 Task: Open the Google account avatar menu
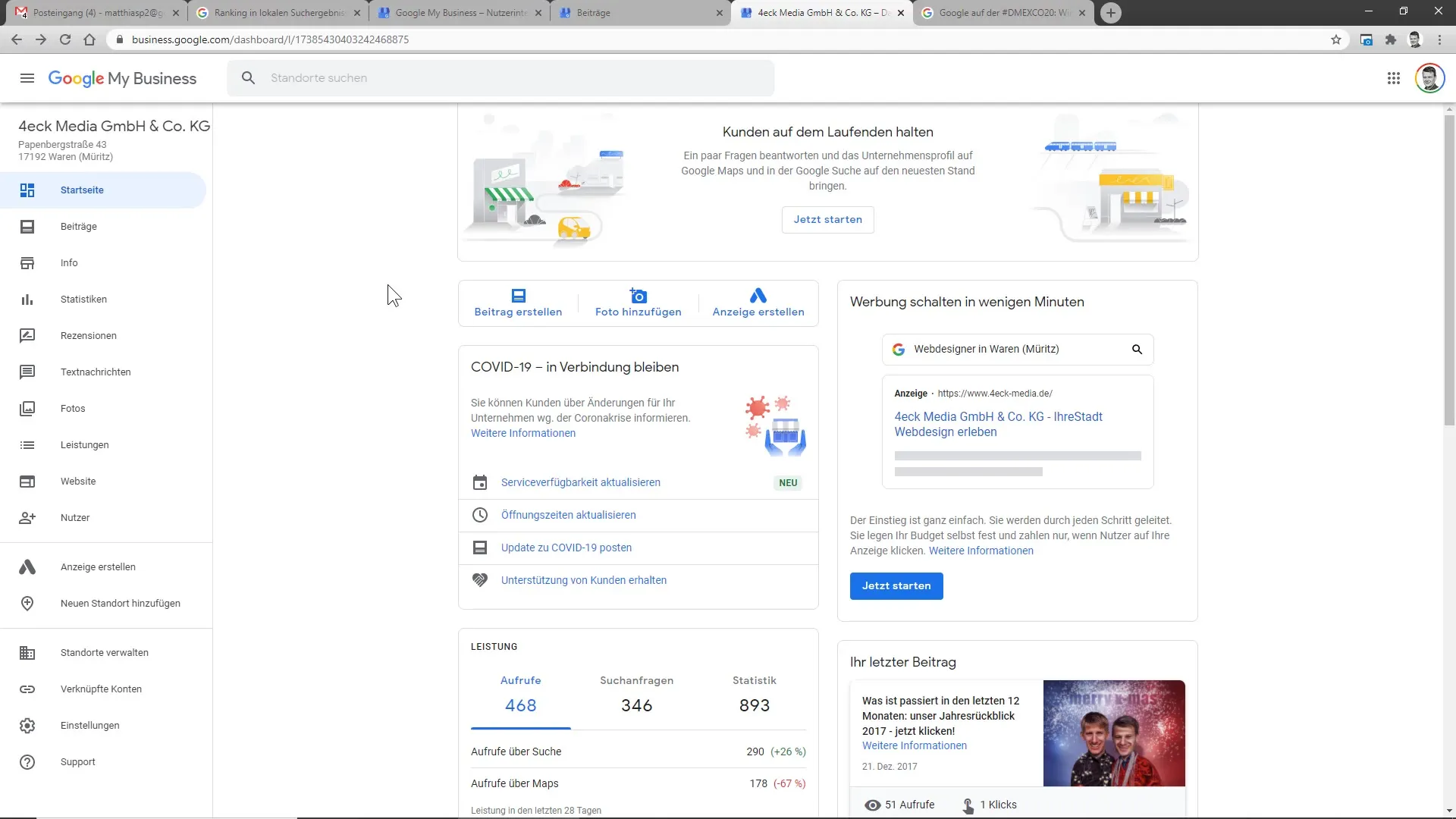pyautogui.click(x=1429, y=78)
